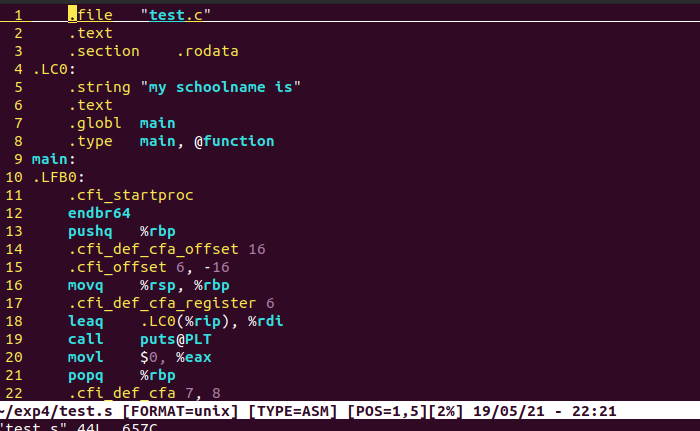This screenshot has height=431, width=700.
Task: Click line number 4 in the gutter
Action: (x=19, y=69)
